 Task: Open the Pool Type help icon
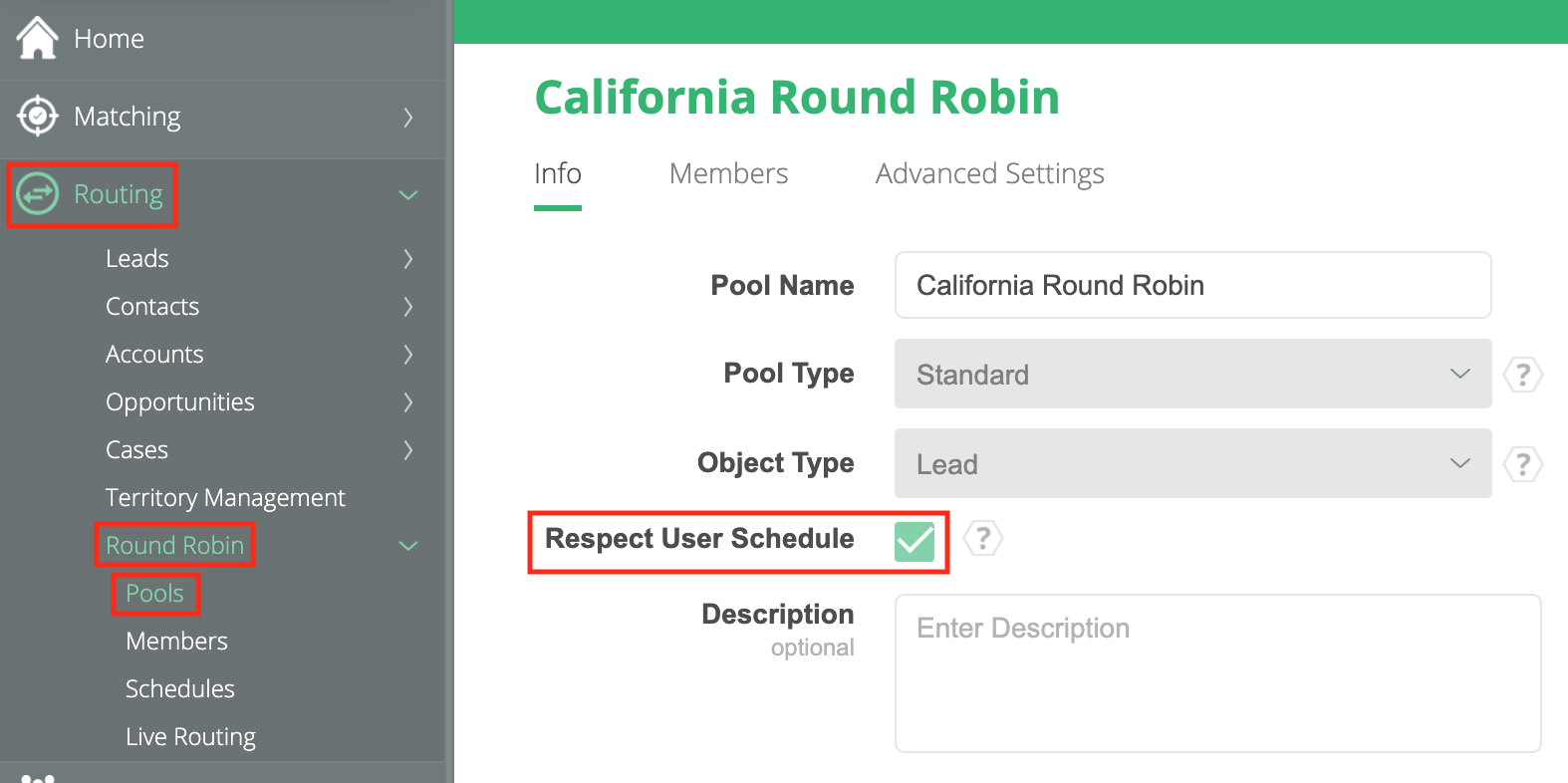[x=1522, y=375]
